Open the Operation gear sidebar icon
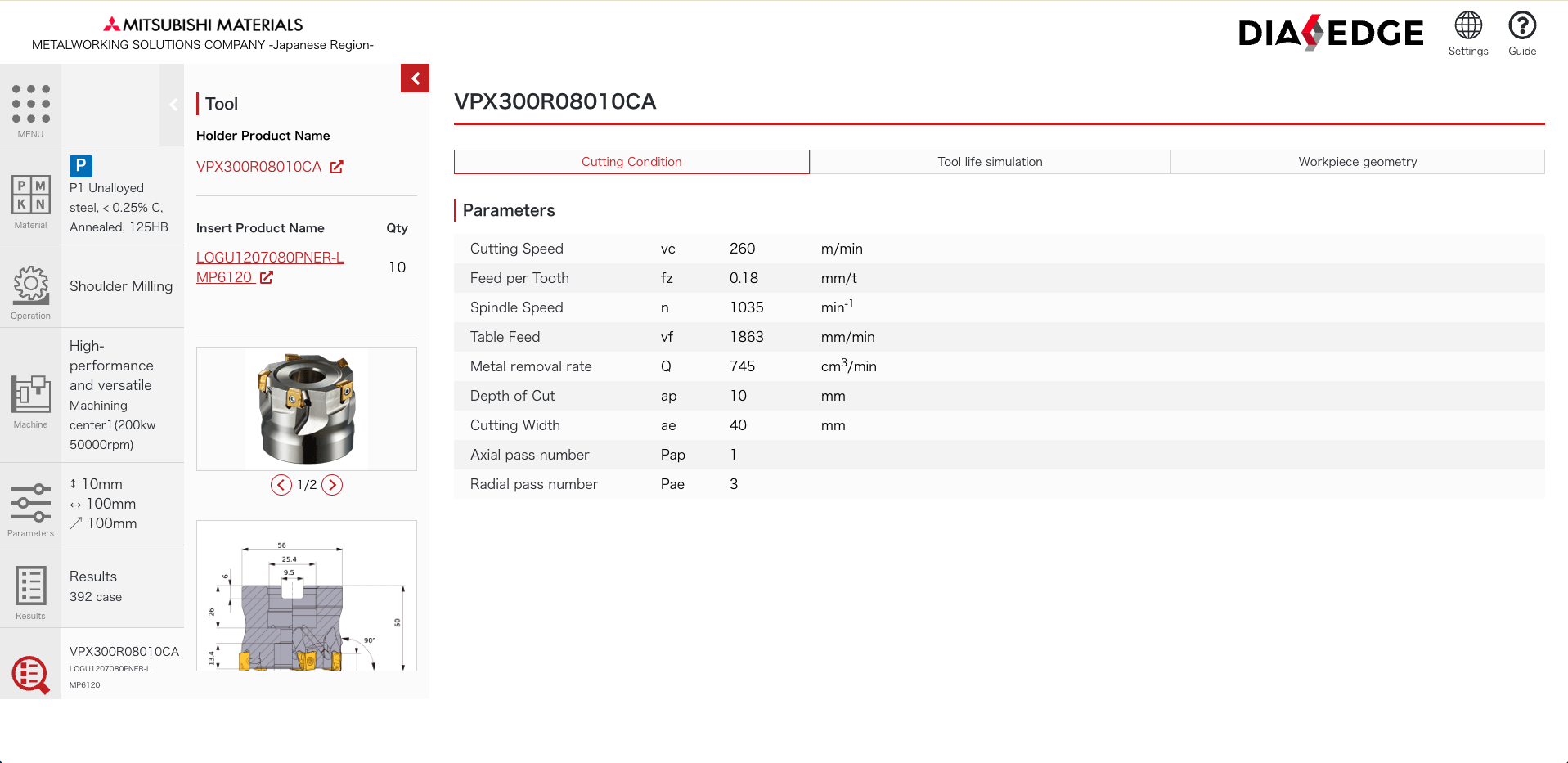The image size is (1568, 763). (30, 286)
